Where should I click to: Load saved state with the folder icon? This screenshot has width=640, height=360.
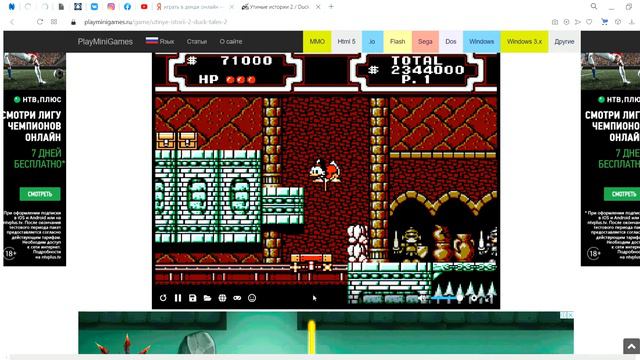tap(207, 298)
